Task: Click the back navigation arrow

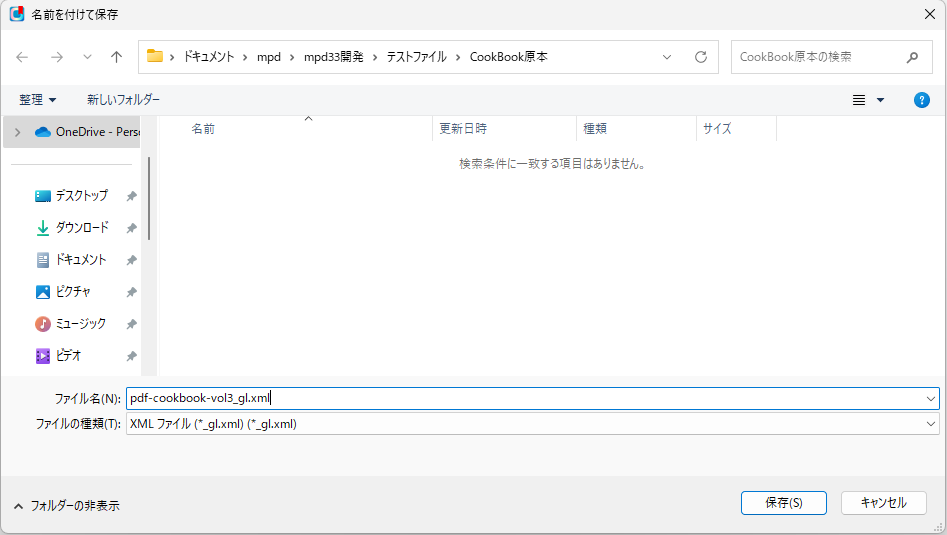Action: click(22, 57)
